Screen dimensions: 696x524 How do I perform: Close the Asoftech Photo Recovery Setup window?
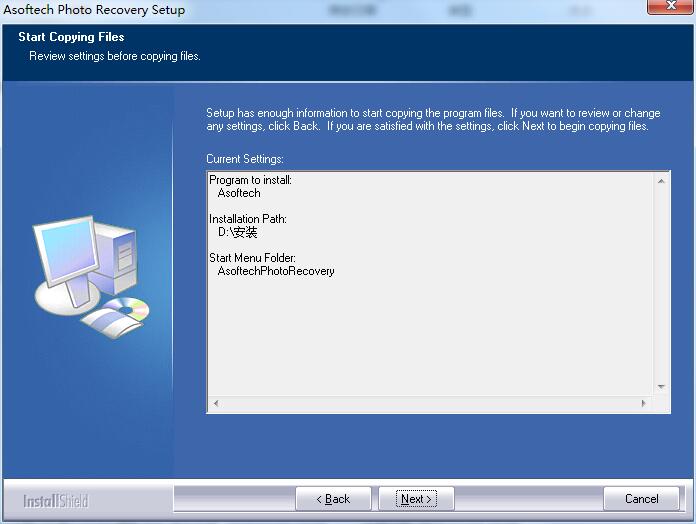point(671,6)
